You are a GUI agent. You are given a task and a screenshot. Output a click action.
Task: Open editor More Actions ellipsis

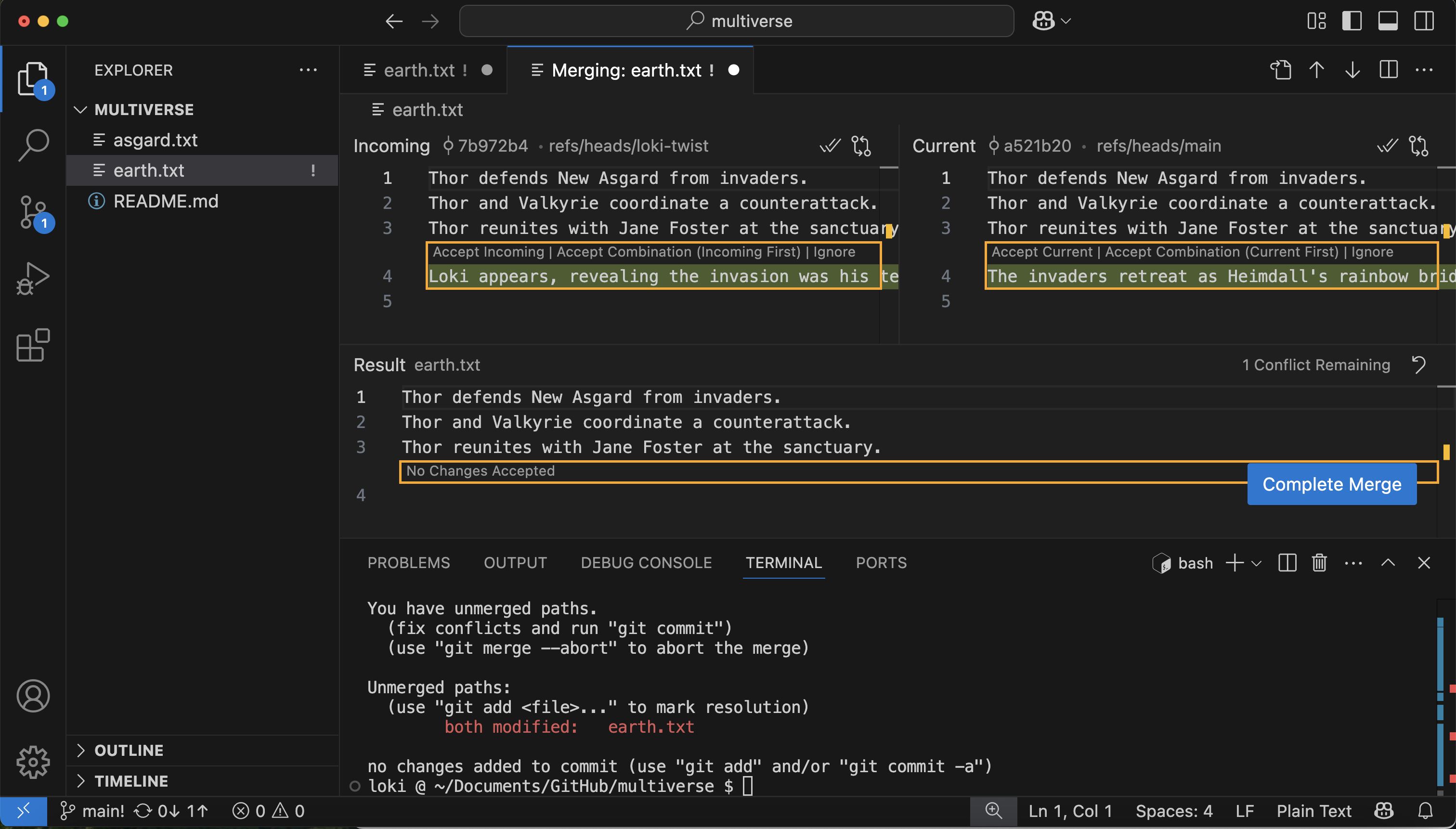pyautogui.click(x=1424, y=70)
